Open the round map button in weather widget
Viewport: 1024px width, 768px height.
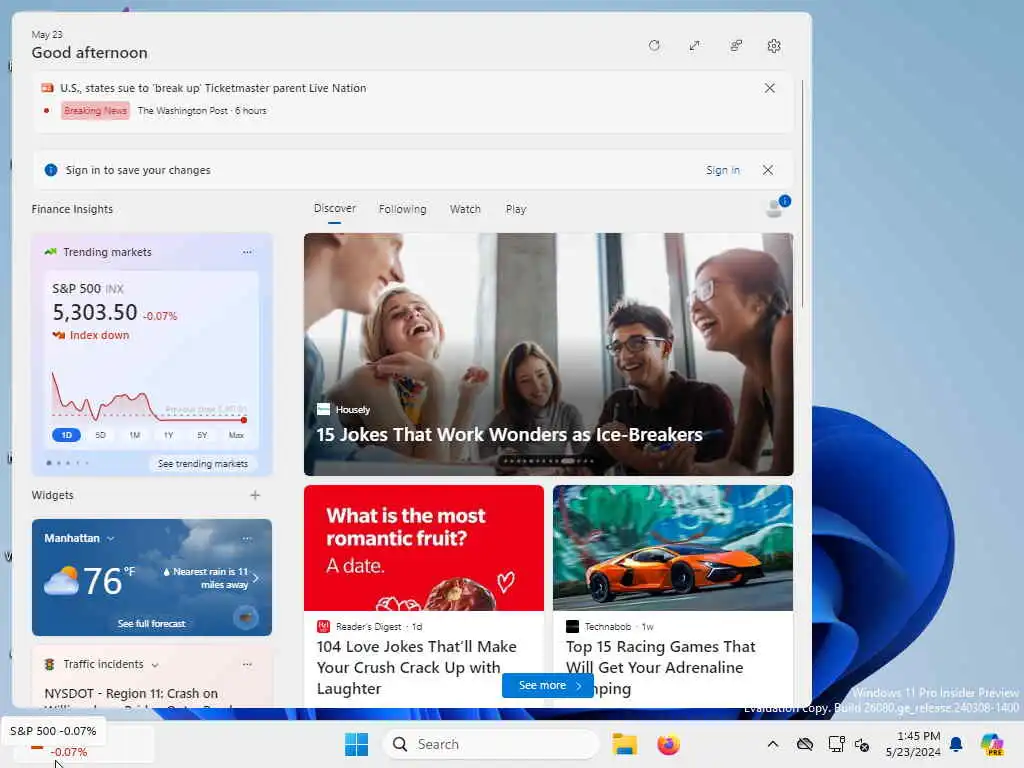coord(246,616)
